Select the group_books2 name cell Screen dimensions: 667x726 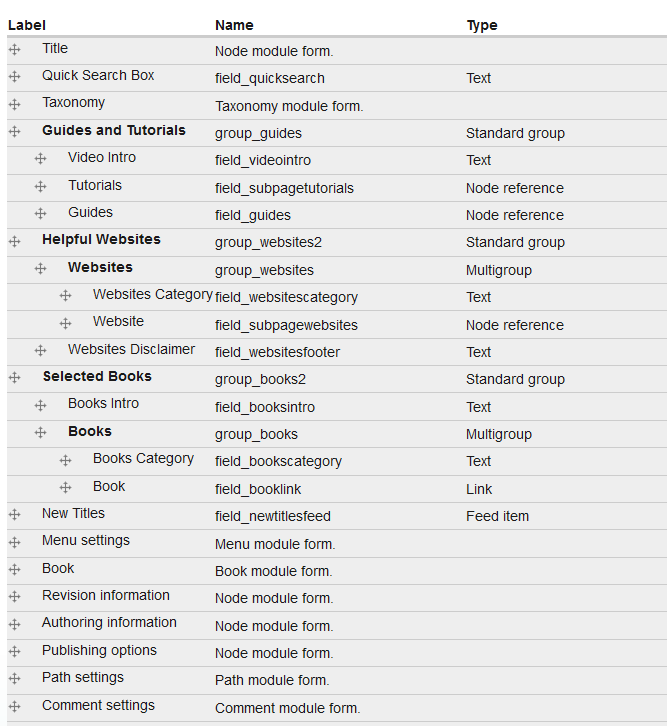click(261, 380)
